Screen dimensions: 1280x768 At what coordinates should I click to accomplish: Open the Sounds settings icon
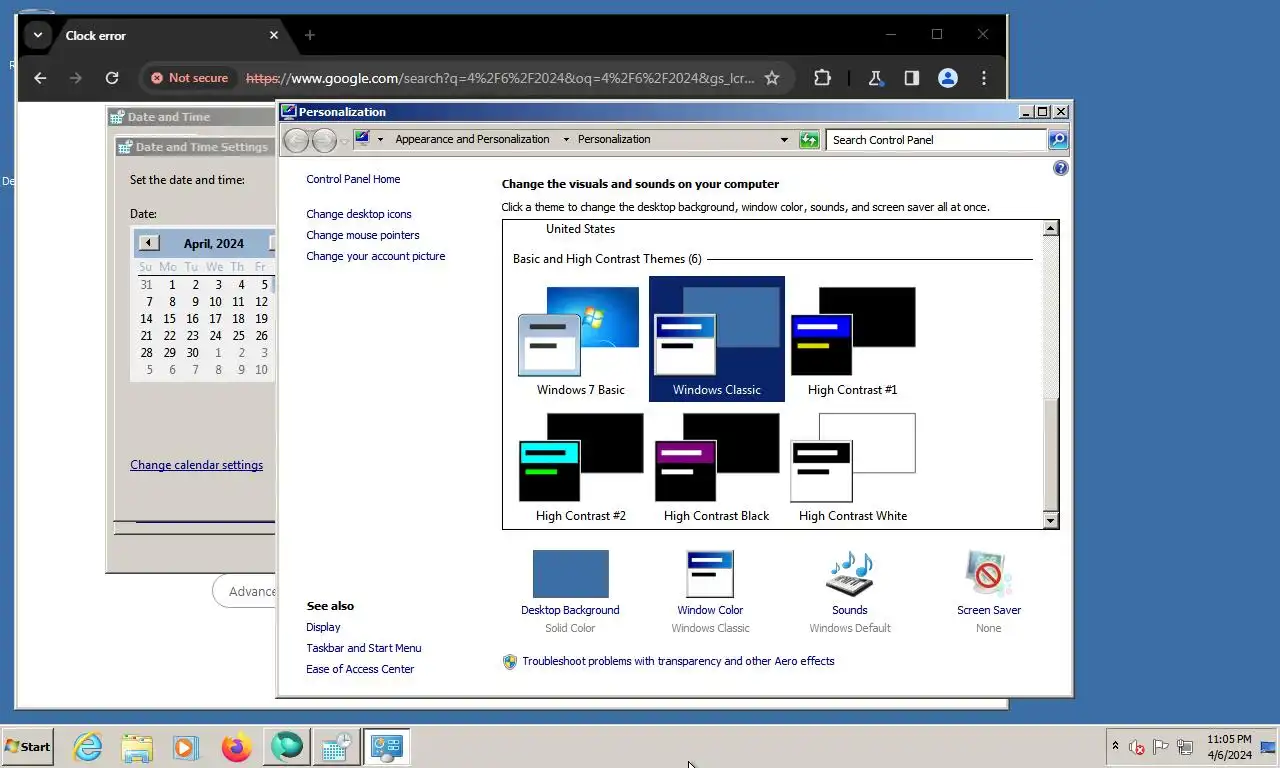(x=850, y=574)
